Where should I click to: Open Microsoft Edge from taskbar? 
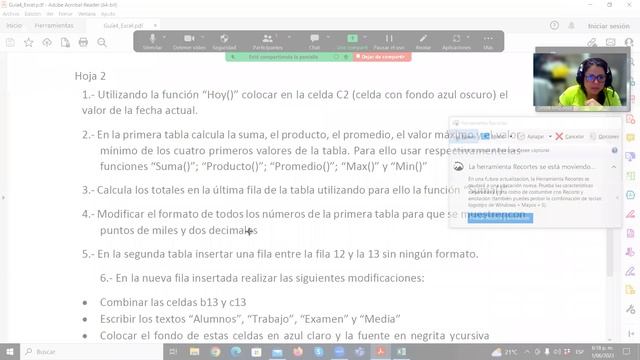(x=236, y=351)
